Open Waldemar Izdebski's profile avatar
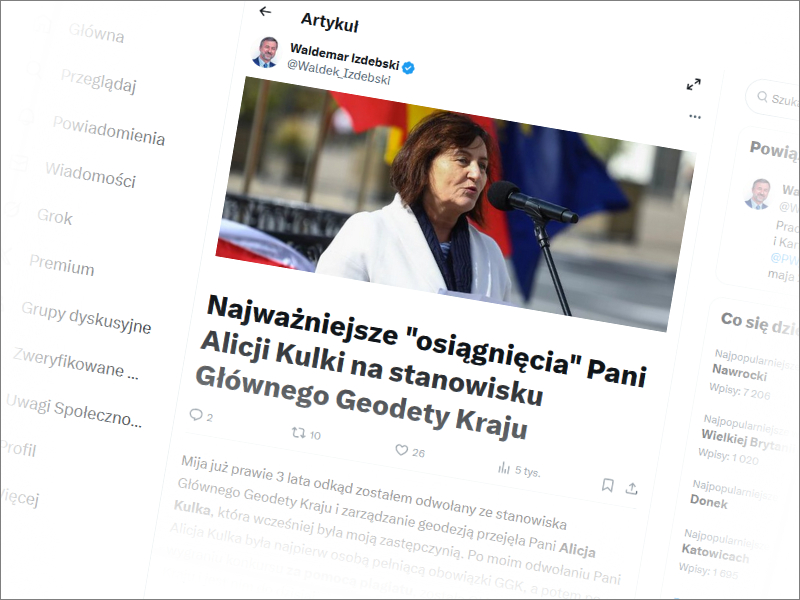The width and height of the screenshot is (800, 600). (266, 52)
